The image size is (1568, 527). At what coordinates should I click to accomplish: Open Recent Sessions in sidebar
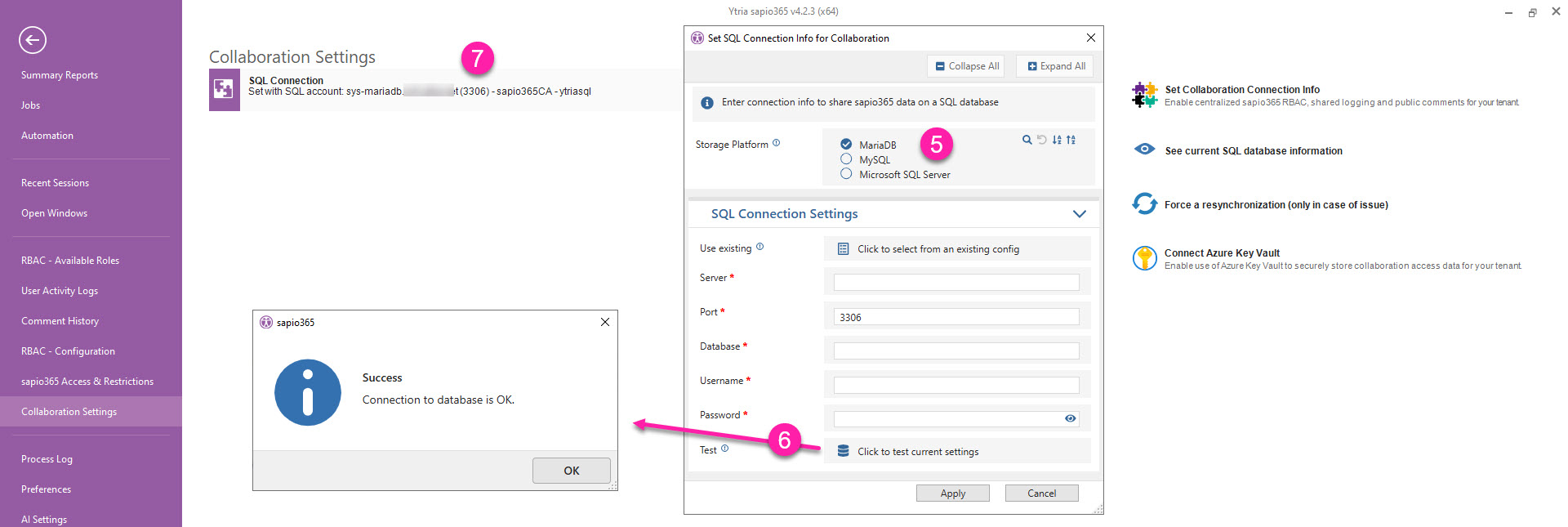(x=55, y=183)
